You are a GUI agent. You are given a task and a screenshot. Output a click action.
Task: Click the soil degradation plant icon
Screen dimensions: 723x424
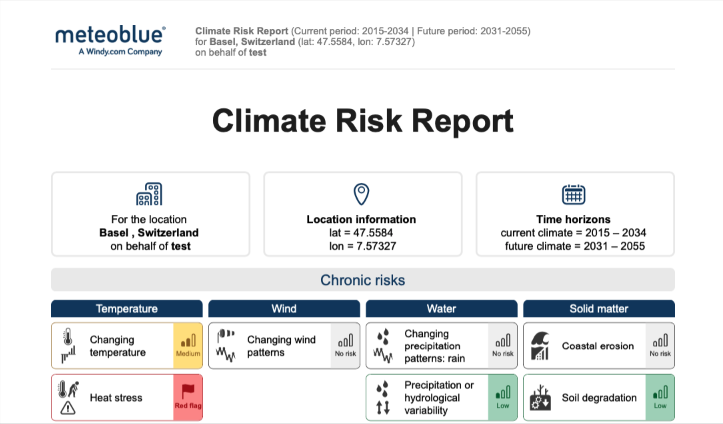point(540,397)
